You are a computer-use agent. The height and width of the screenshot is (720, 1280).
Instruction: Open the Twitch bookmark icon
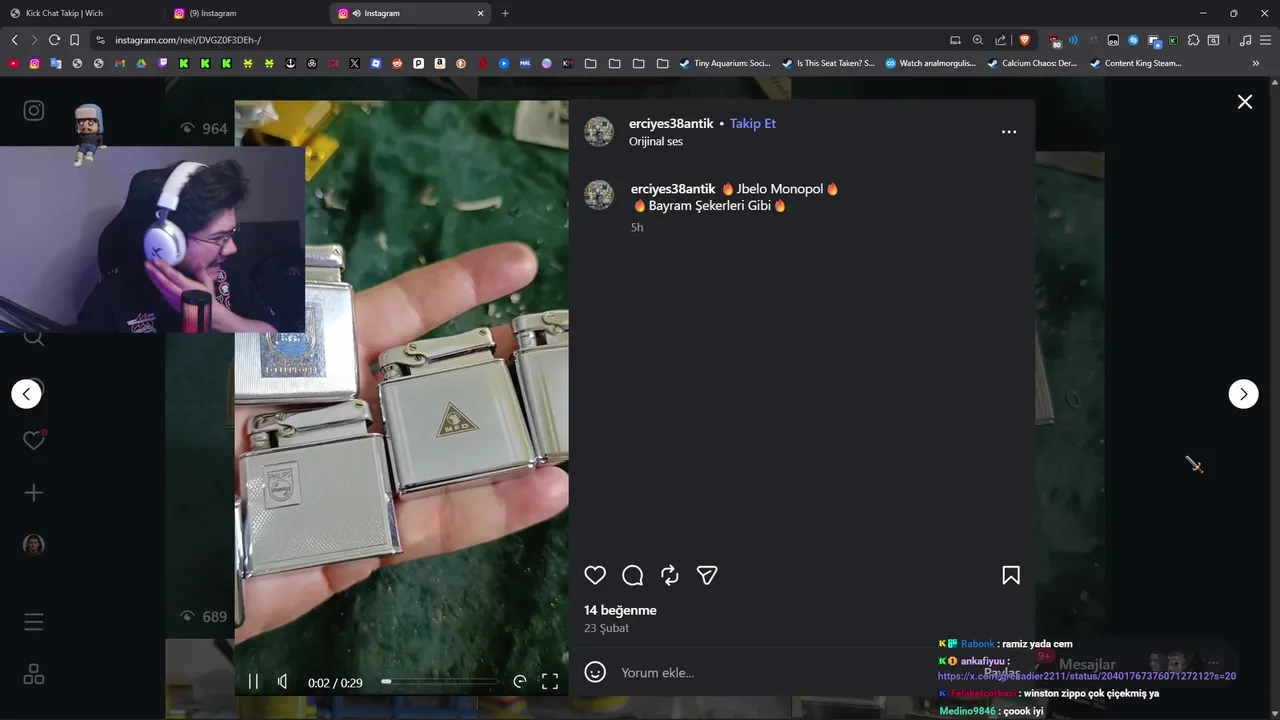[x=162, y=63]
